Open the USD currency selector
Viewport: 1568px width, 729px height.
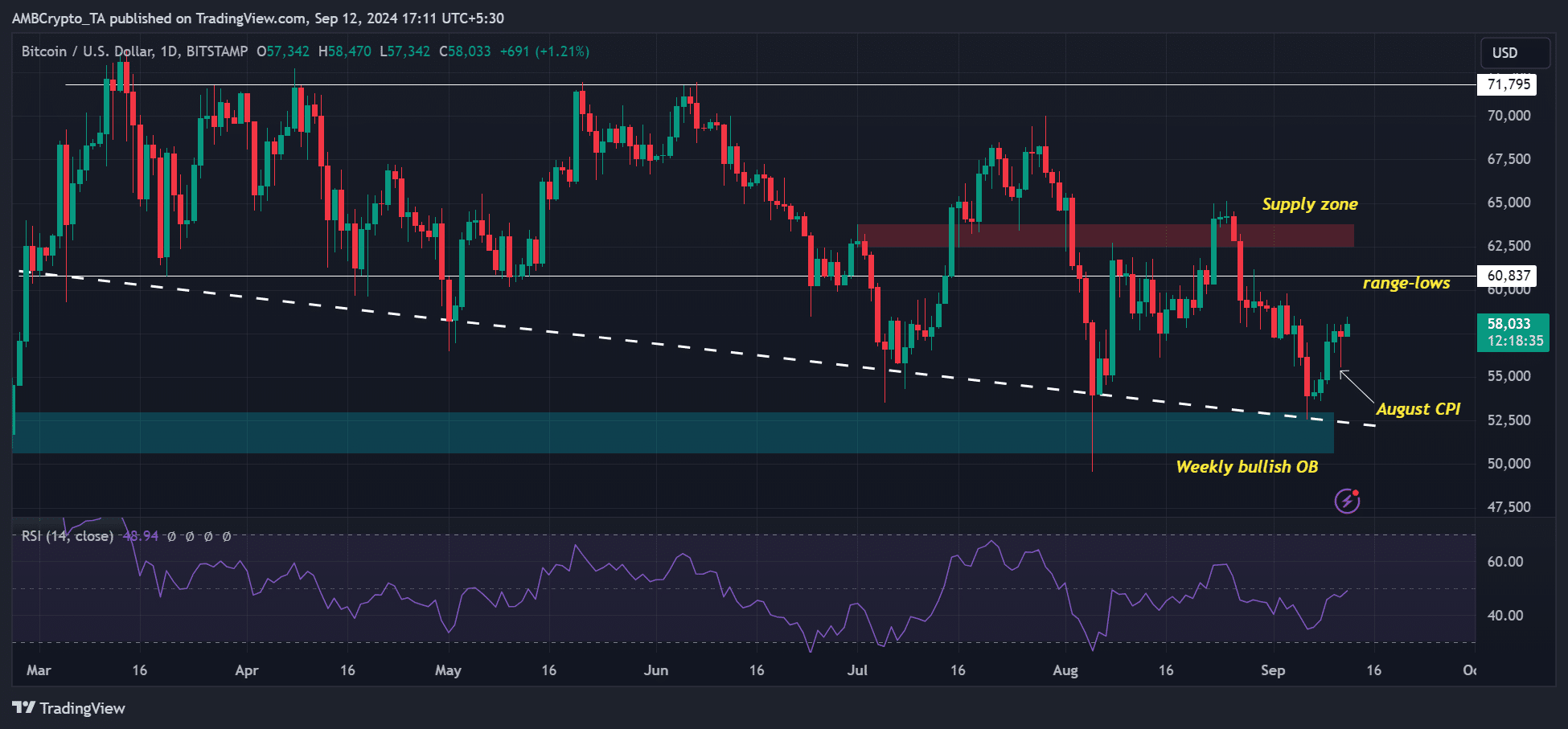click(x=1515, y=53)
